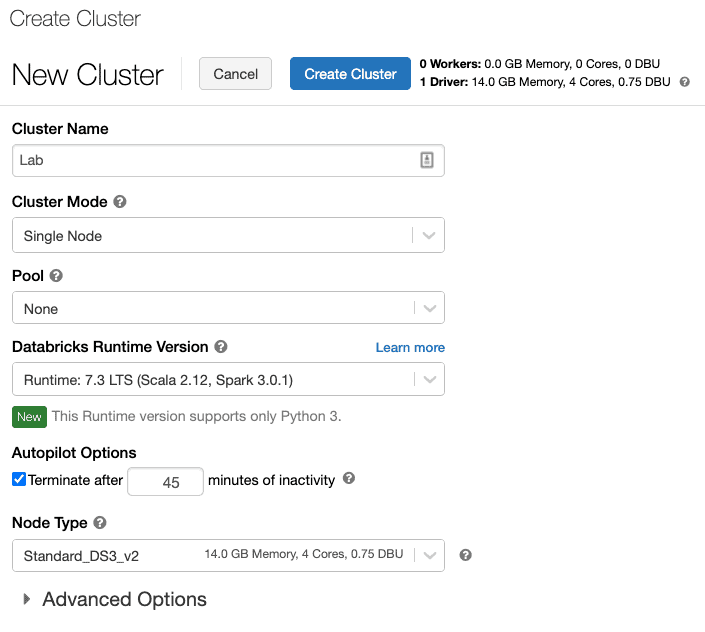
Task: Click the help icon next to Pool
Action: (57, 275)
